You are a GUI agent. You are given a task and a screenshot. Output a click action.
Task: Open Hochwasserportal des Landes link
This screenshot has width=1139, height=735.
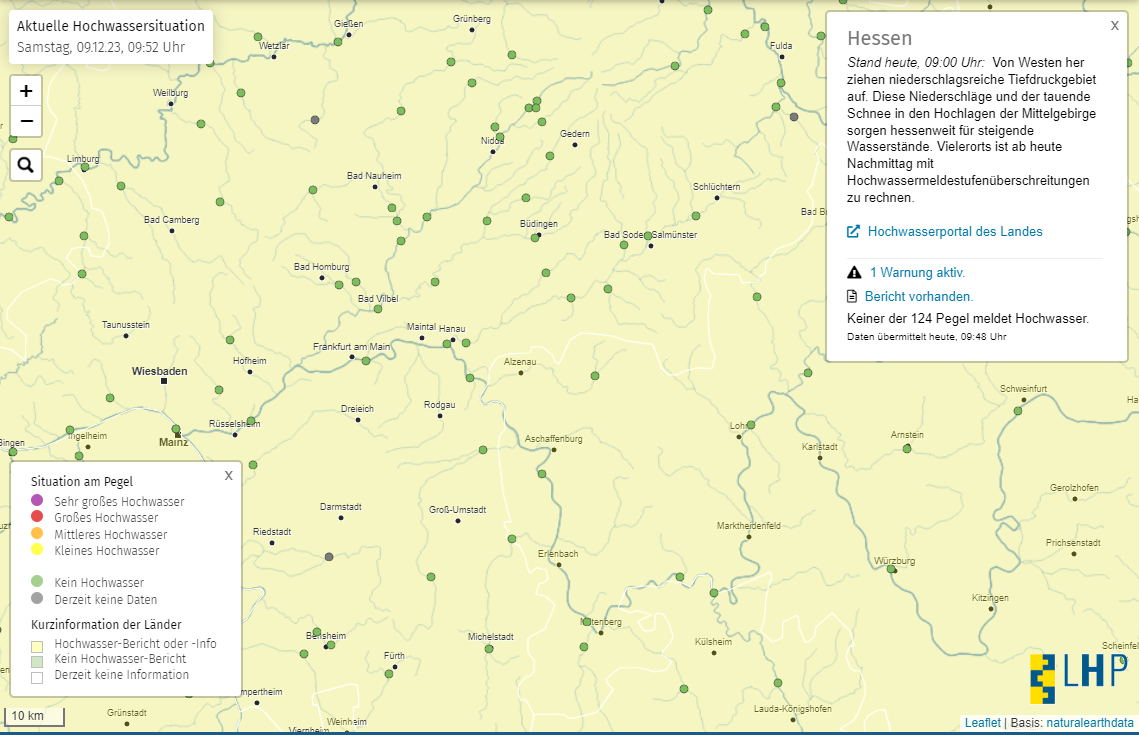pos(954,232)
